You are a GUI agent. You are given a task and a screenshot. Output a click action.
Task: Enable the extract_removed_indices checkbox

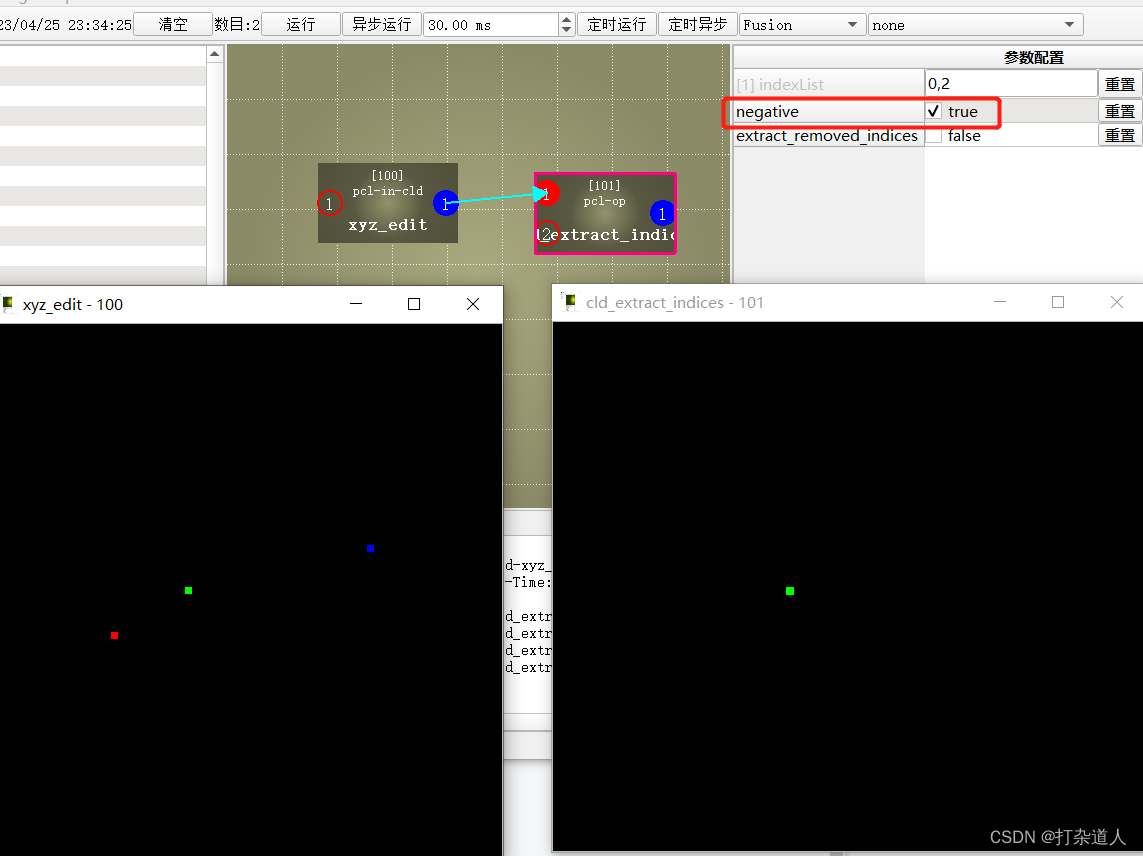[934, 135]
